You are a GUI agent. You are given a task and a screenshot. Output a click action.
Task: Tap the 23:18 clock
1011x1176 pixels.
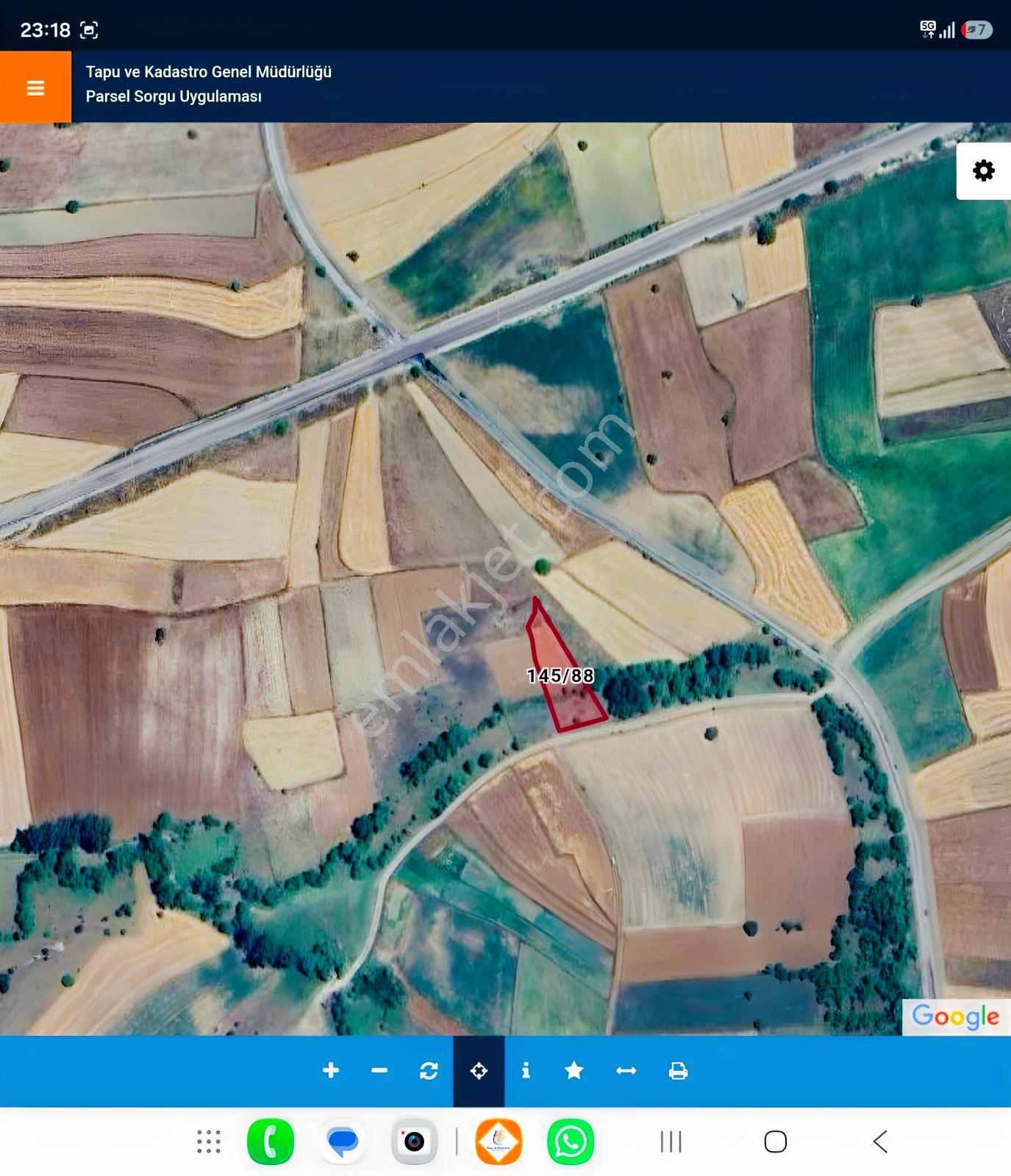click(45, 30)
